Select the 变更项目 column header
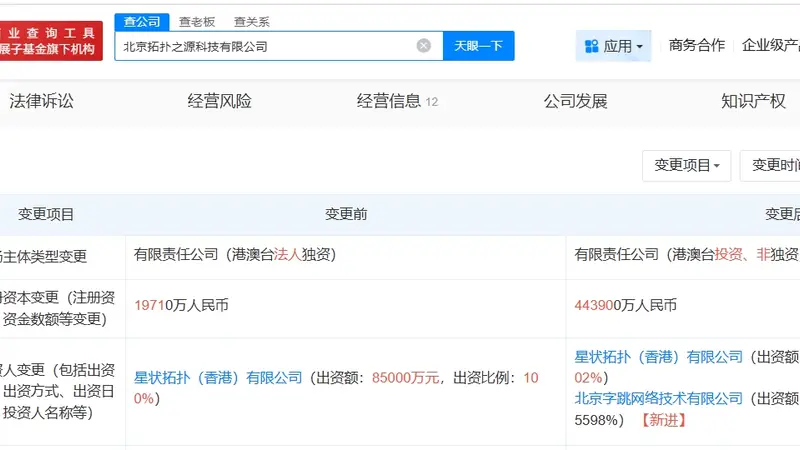This screenshot has height=450, width=800. tap(46, 214)
